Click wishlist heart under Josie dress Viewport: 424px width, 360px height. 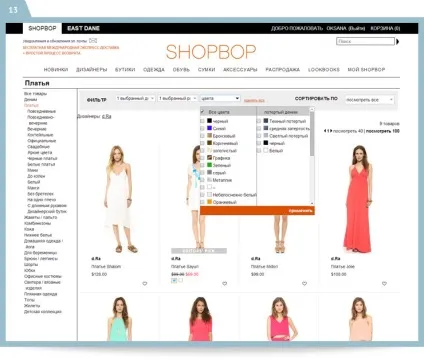click(384, 284)
